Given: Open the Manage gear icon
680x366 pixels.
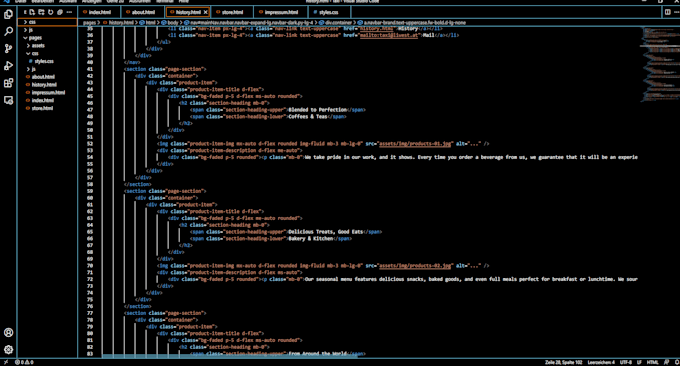Looking at the screenshot, I should 8,350.
